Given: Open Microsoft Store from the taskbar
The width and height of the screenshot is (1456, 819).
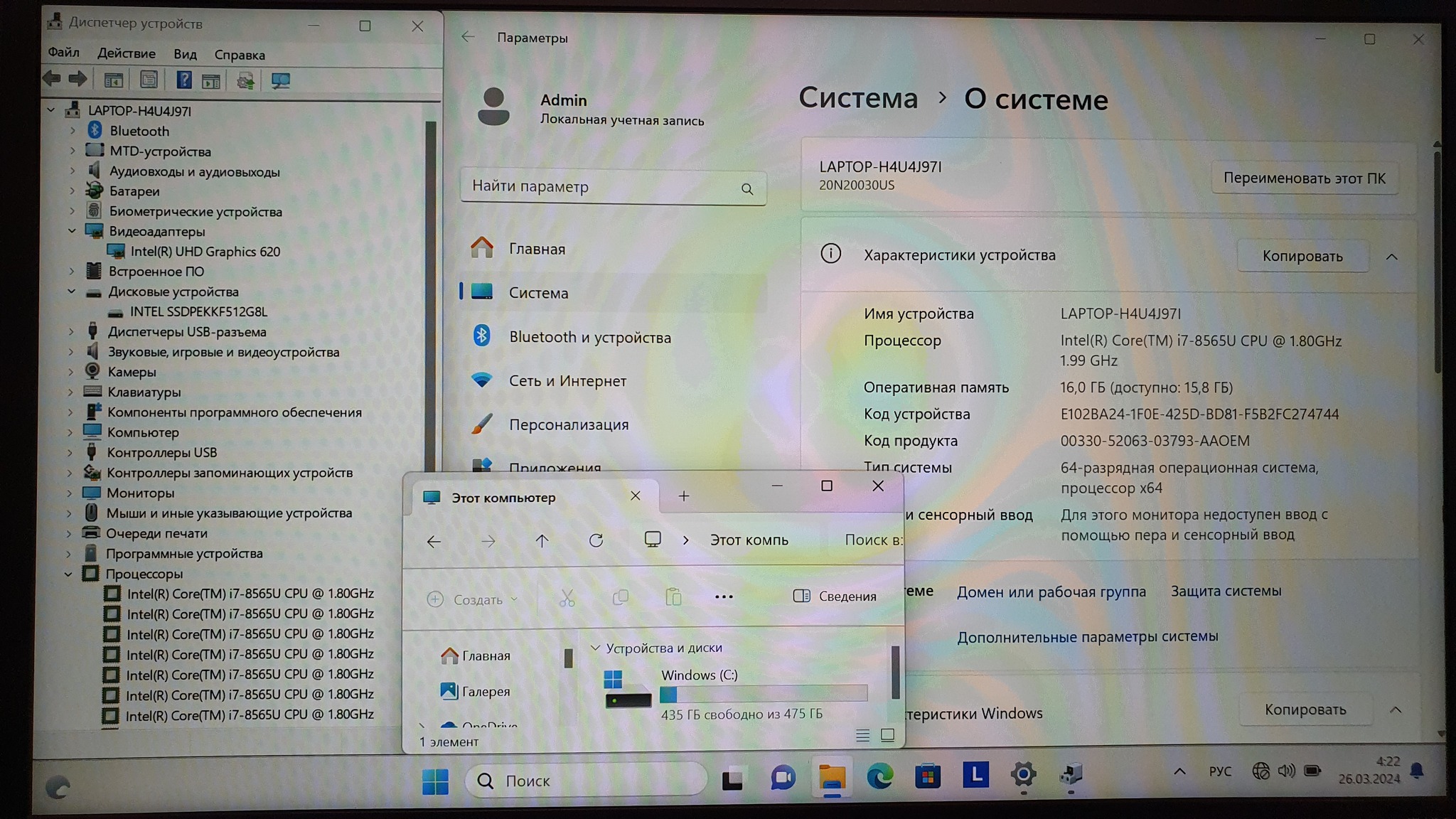Looking at the screenshot, I should point(927,776).
